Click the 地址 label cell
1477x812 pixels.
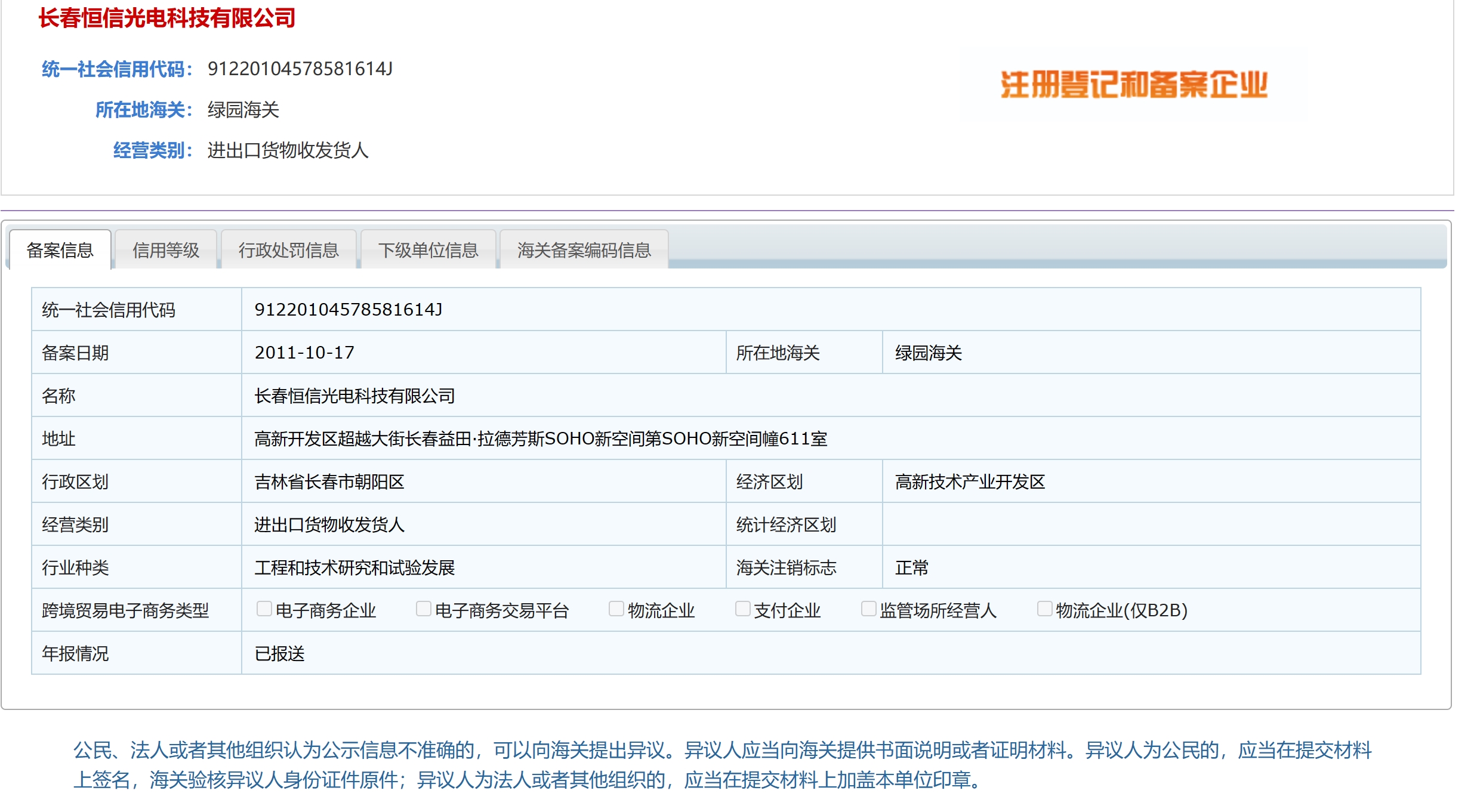[x=137, y=439]
